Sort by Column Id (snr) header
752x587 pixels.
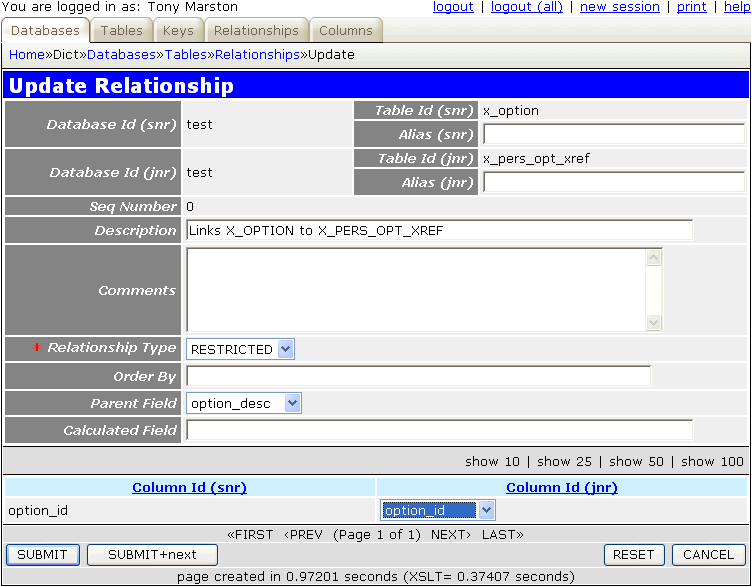click(x=189, y=488)
